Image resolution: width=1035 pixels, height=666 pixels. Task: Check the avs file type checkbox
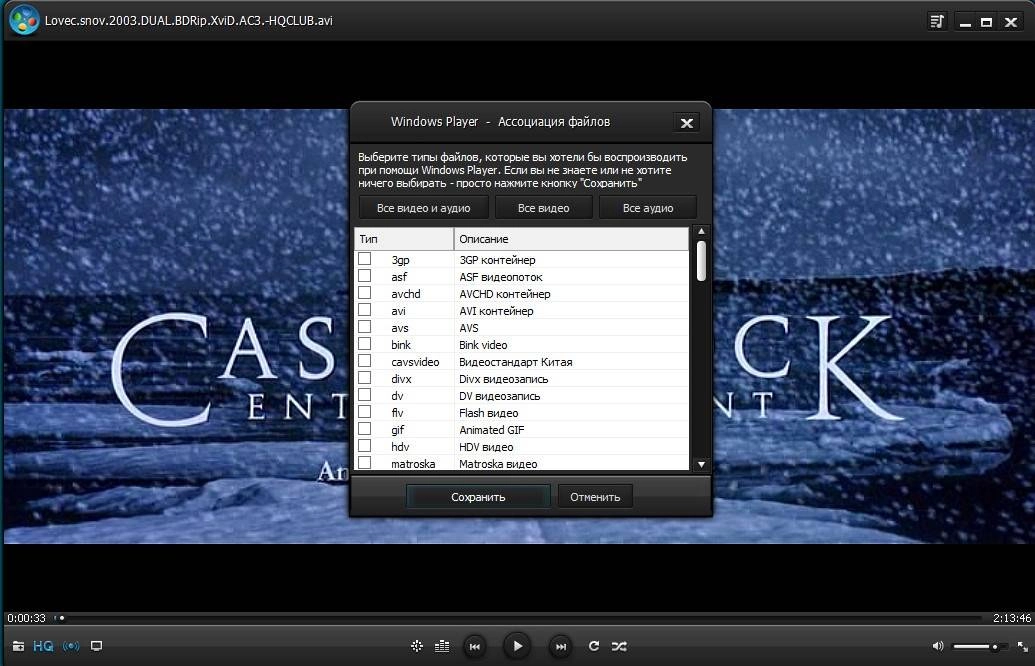point(364,327)
